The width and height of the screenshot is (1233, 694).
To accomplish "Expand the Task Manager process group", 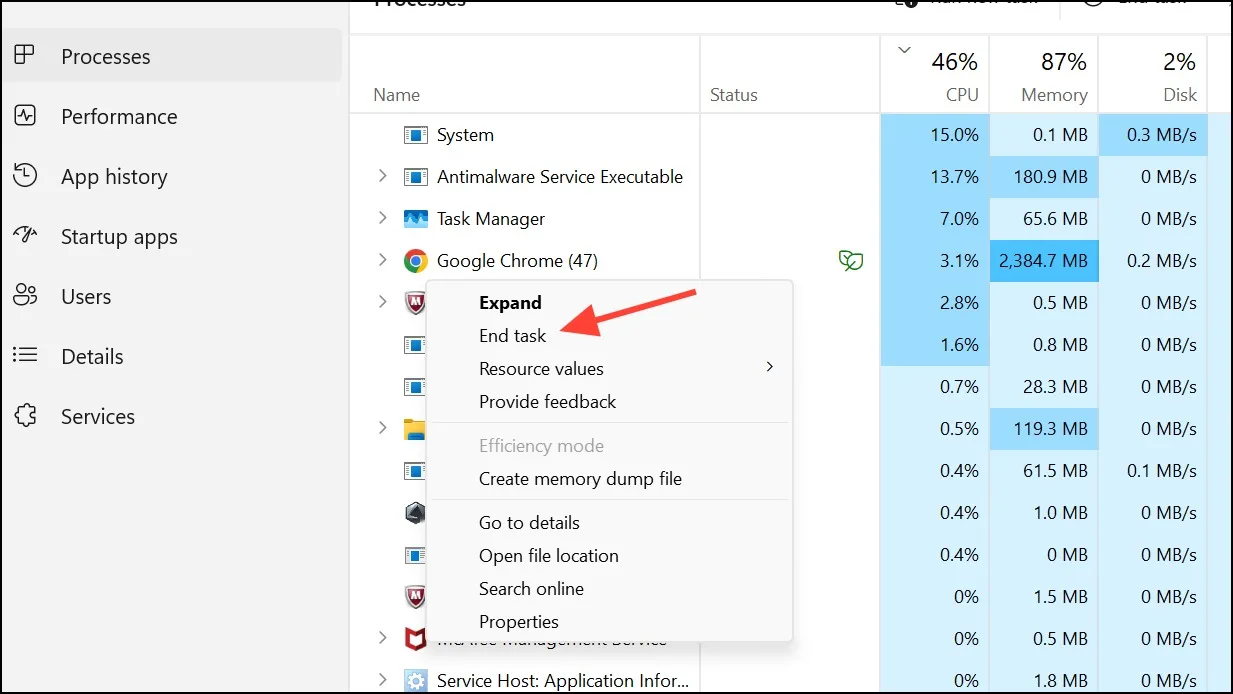I will (x=382, y=219).
